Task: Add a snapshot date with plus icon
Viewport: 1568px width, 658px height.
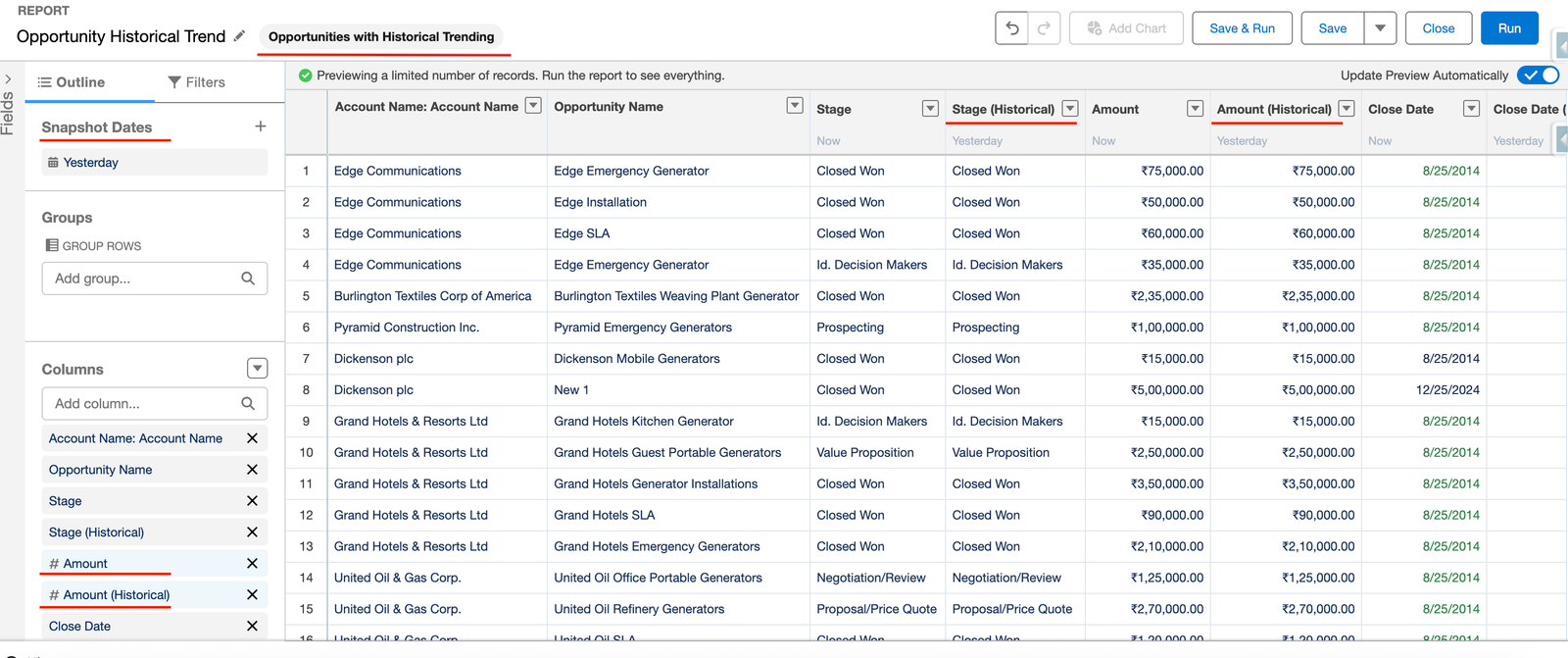Action: [260, 127]
